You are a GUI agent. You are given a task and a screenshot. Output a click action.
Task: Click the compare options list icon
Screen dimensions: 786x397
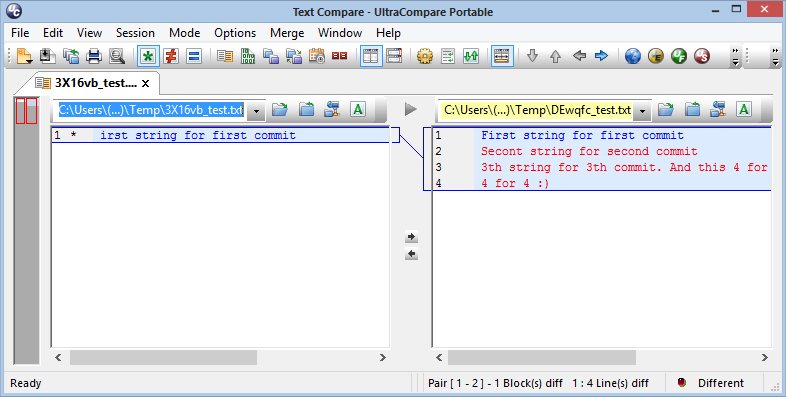pos(448,56)
